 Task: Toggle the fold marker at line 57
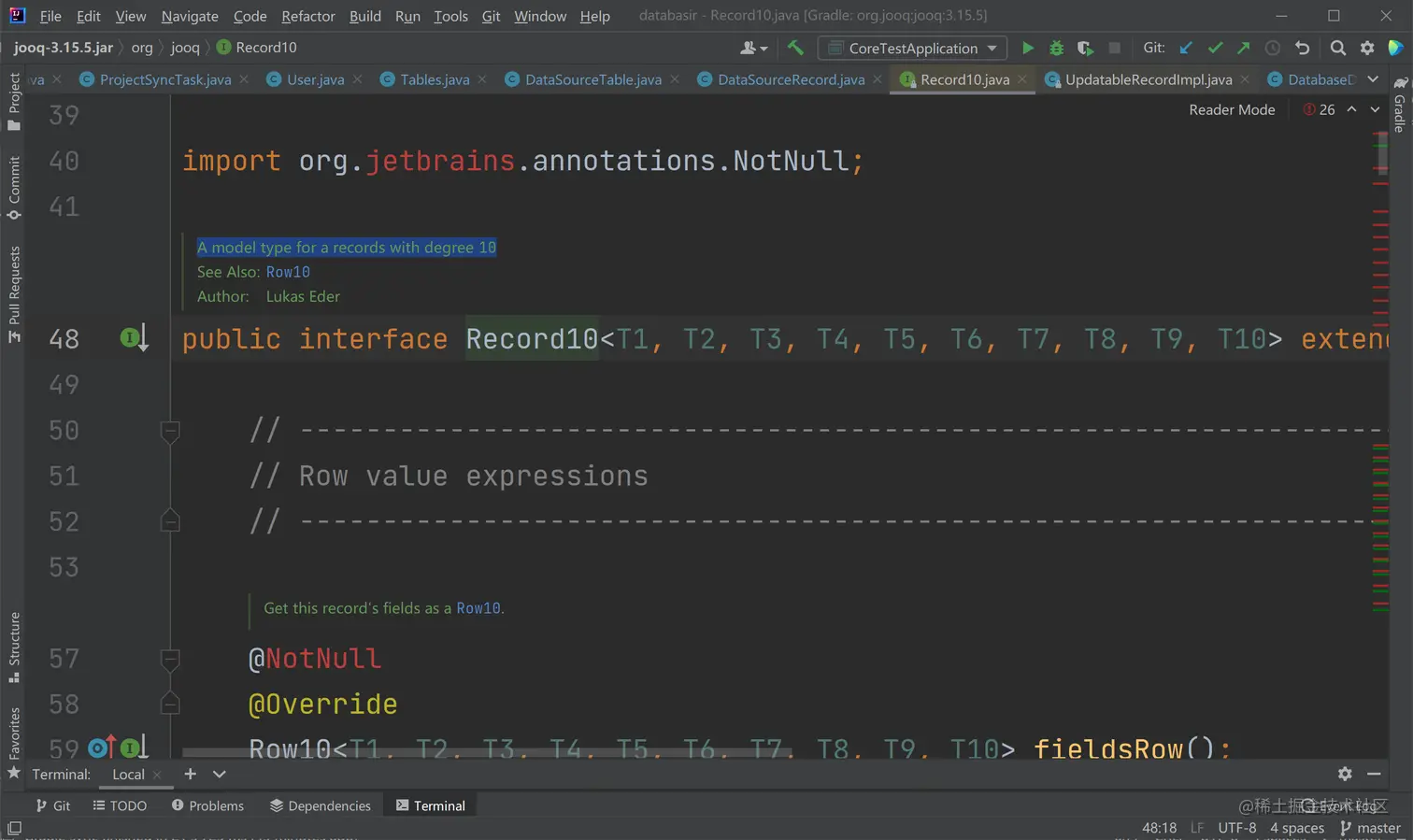170,660
